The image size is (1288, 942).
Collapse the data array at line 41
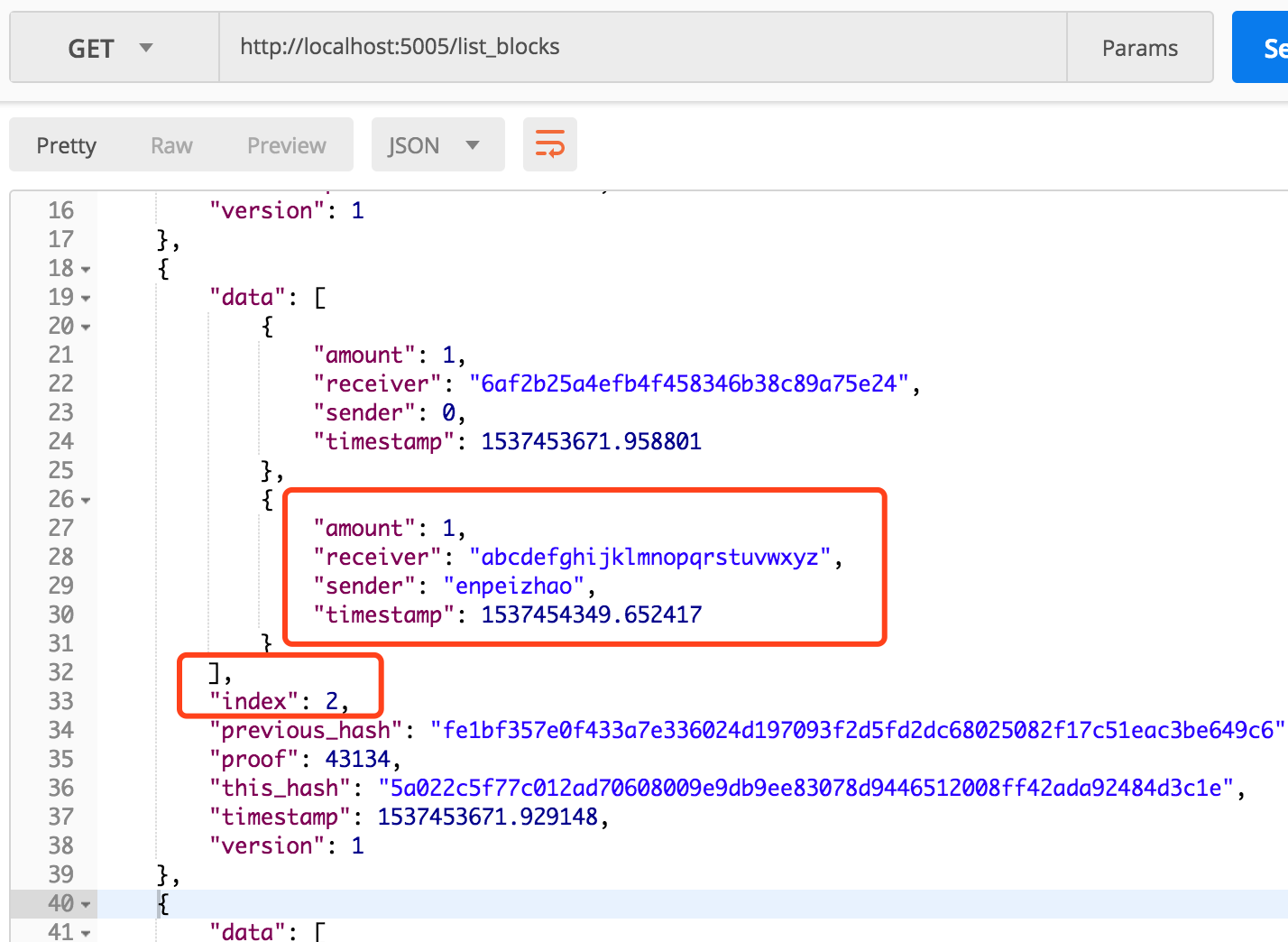pos(86,932)
